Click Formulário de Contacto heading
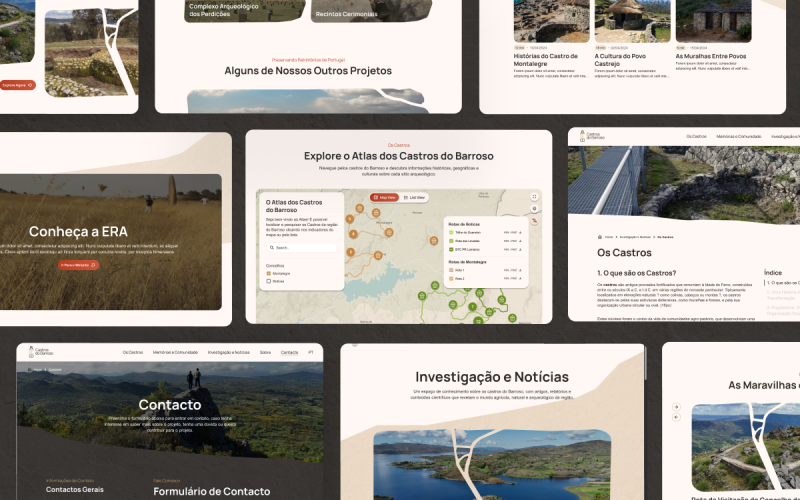This screenshot has width=800, height=500. click(x=212, y=491)
